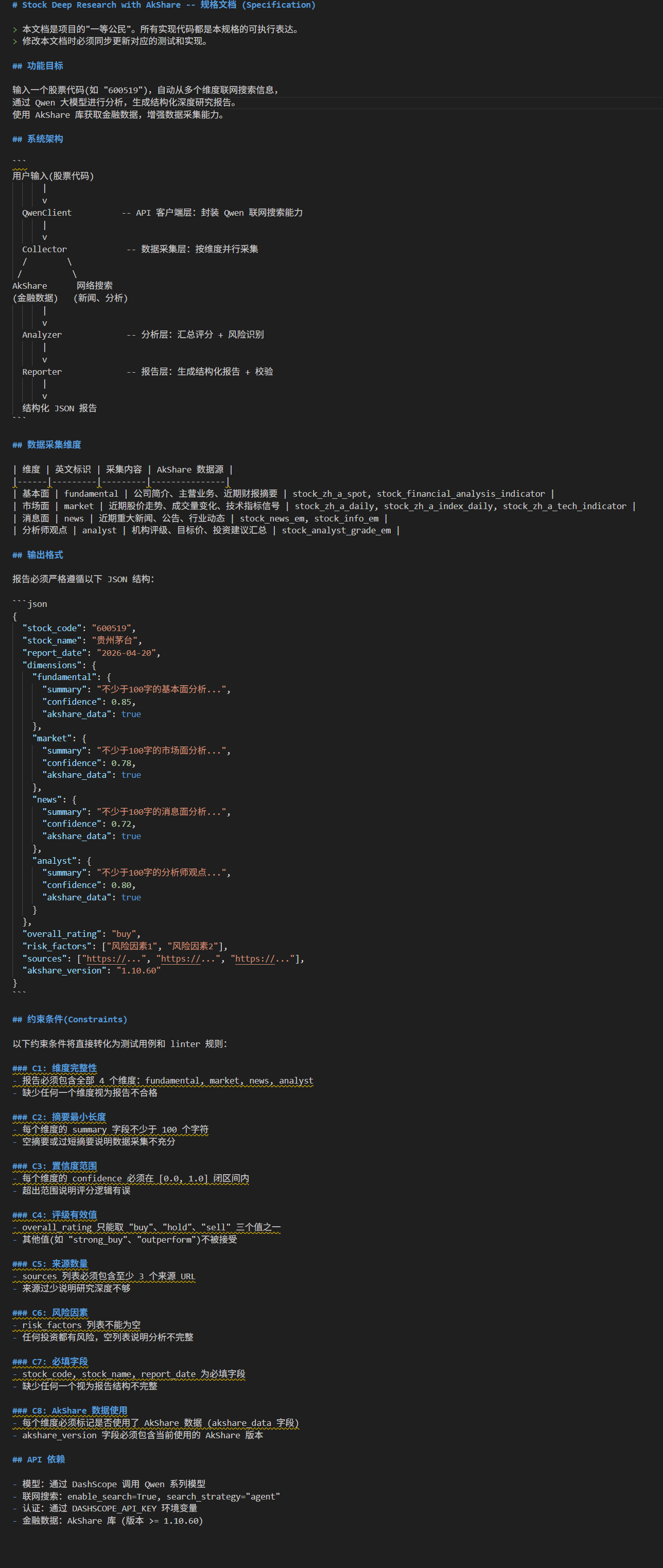This screenshot has height=1568, width=663.
Task: Select the '### C7: 必填字段' subheading
Action: (x=50, y=1361)
